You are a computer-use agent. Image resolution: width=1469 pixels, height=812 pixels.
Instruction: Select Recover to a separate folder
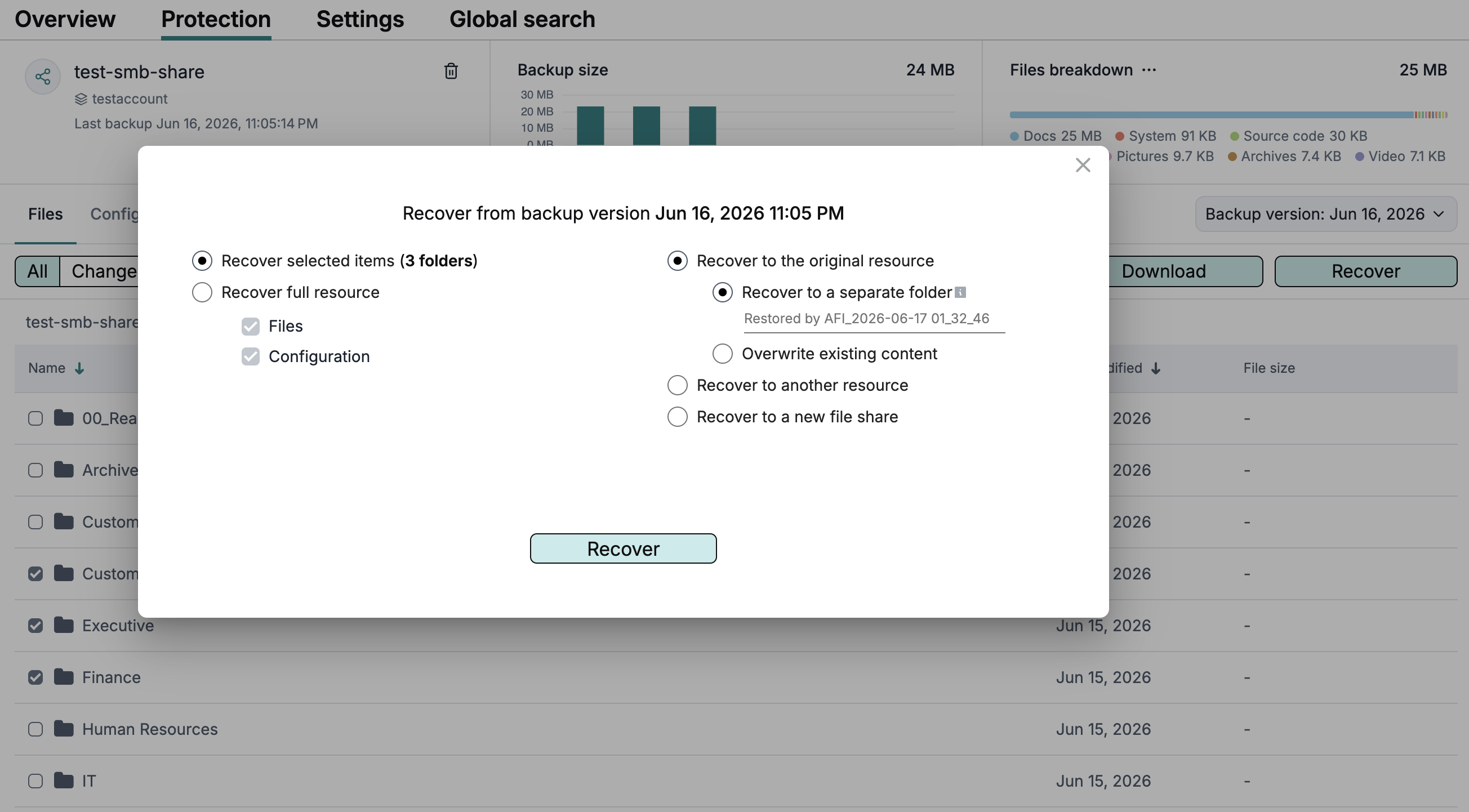pyautogui.click(x=723, y=292)
